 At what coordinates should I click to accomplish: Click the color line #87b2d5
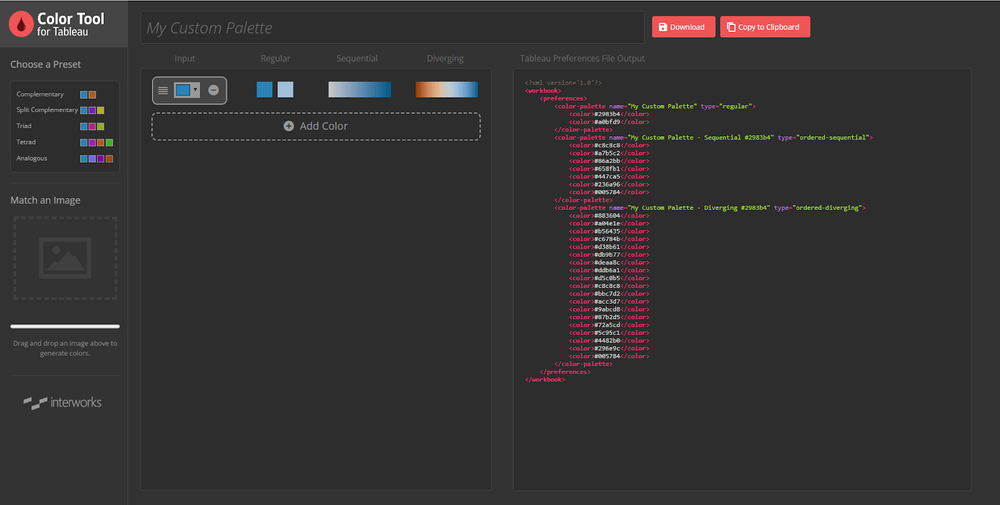(x=609, y=318)
